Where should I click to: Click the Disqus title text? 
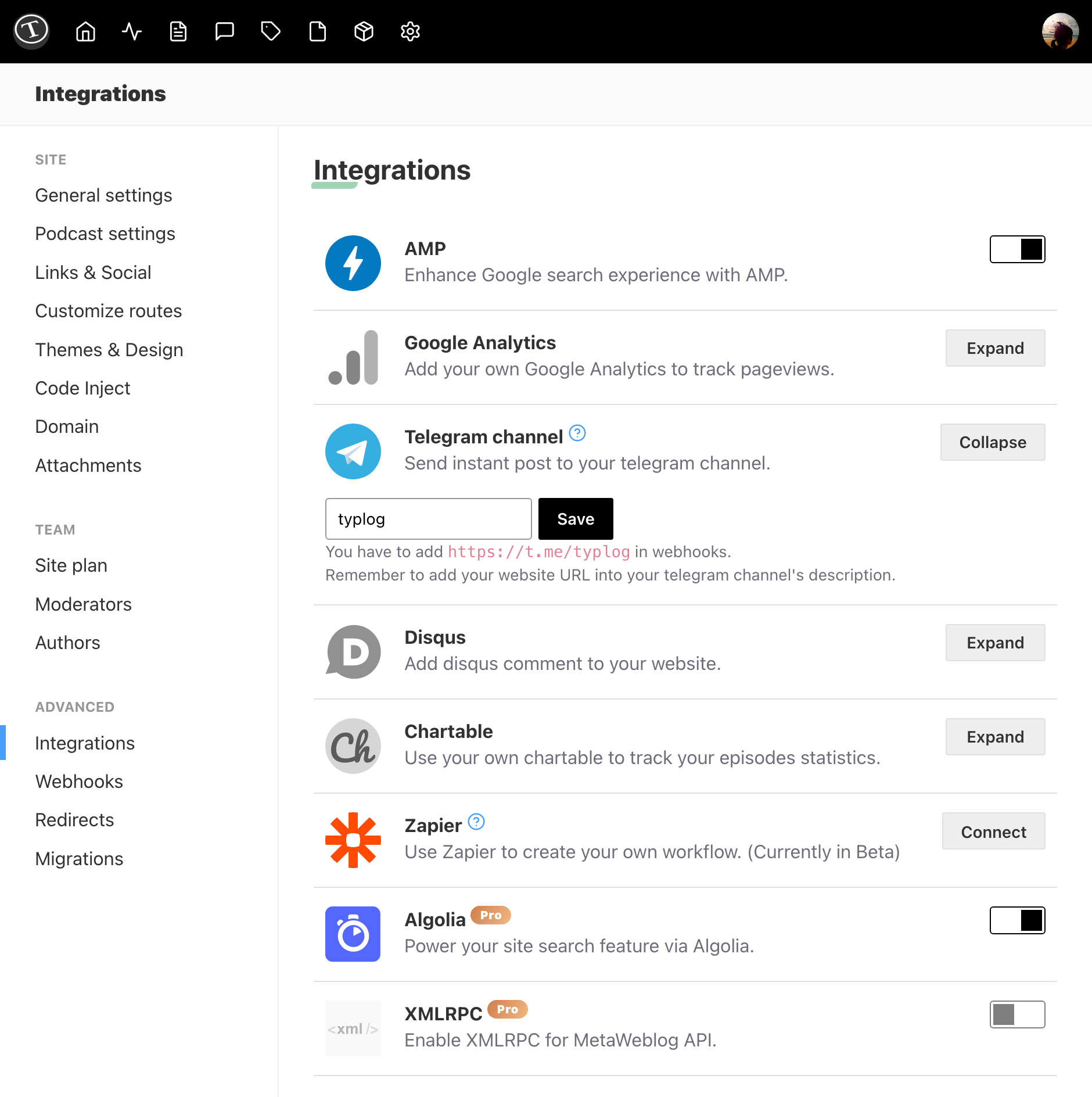pyautogui.click(x=435, y=637)
